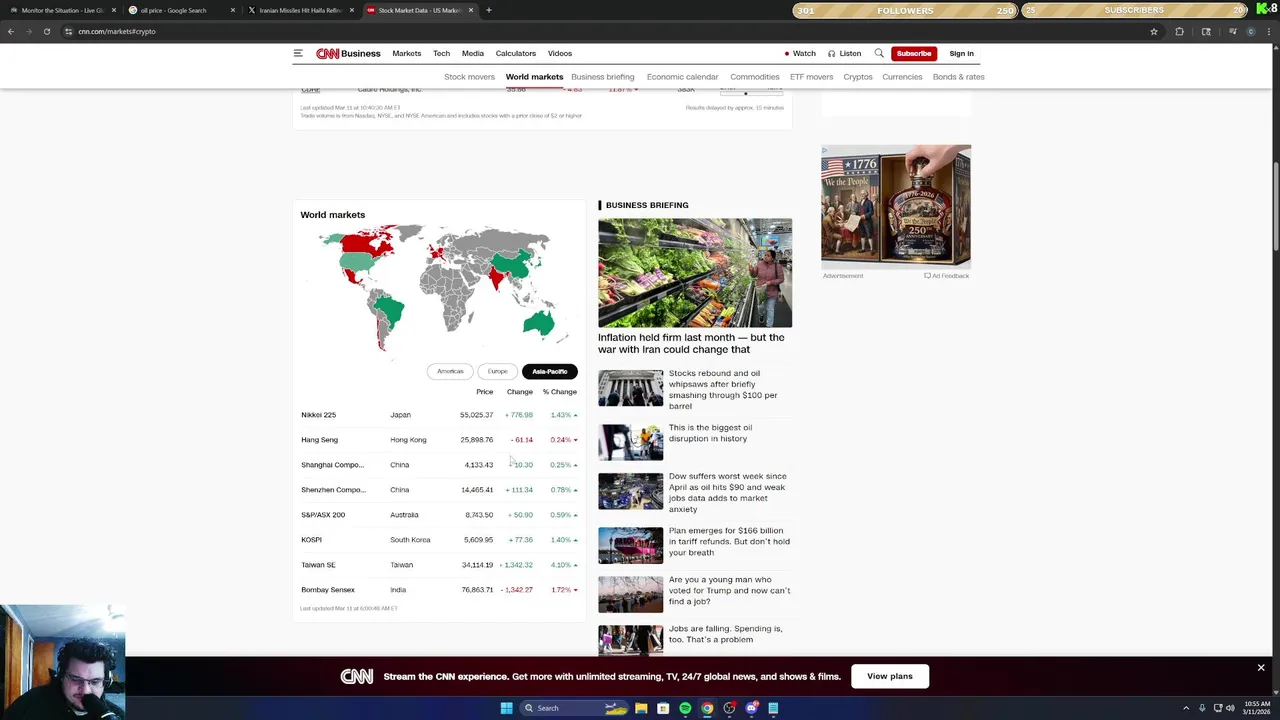This screenshot has height=720, width=1280.
Task: Go to the Cryptos subnav tab
Action: coord(858,77)
